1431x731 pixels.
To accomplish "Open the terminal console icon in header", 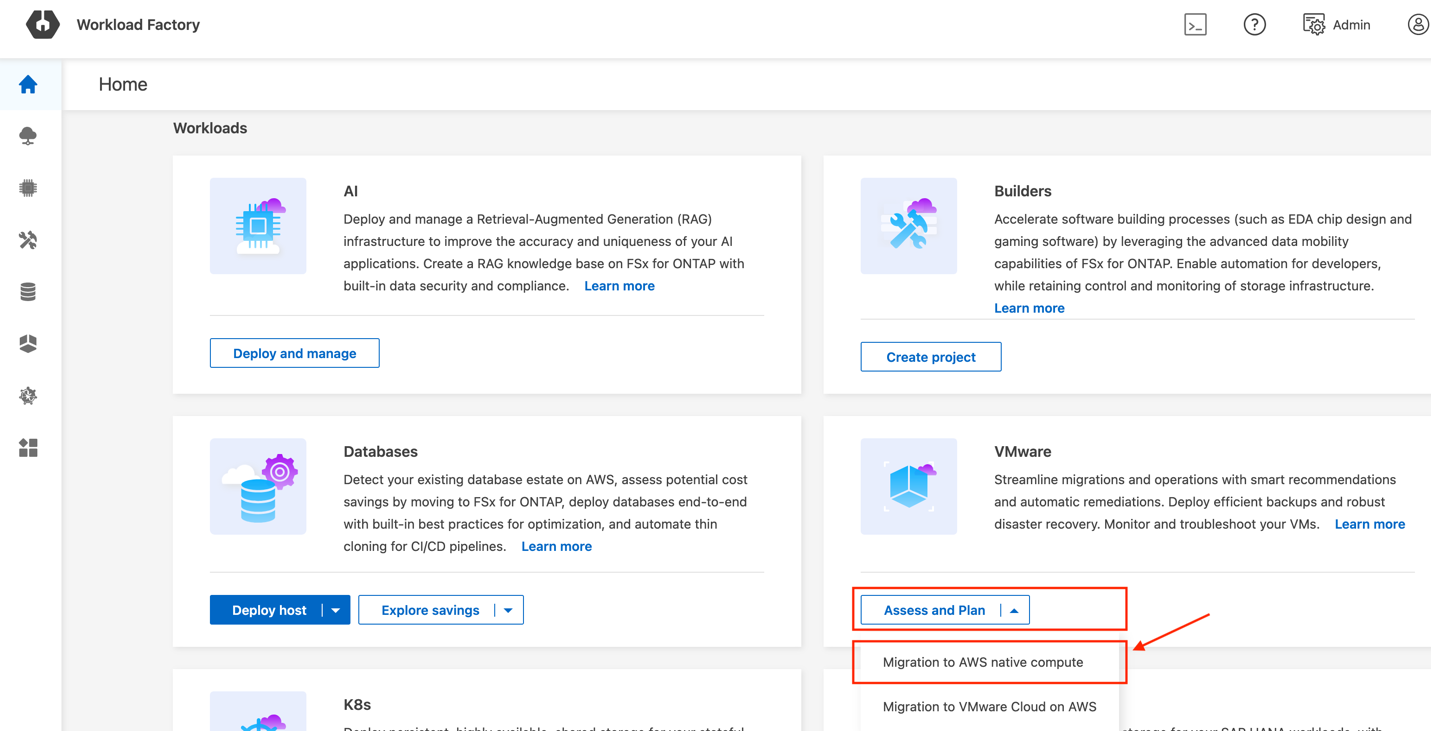I will (x=1195, y=25).
